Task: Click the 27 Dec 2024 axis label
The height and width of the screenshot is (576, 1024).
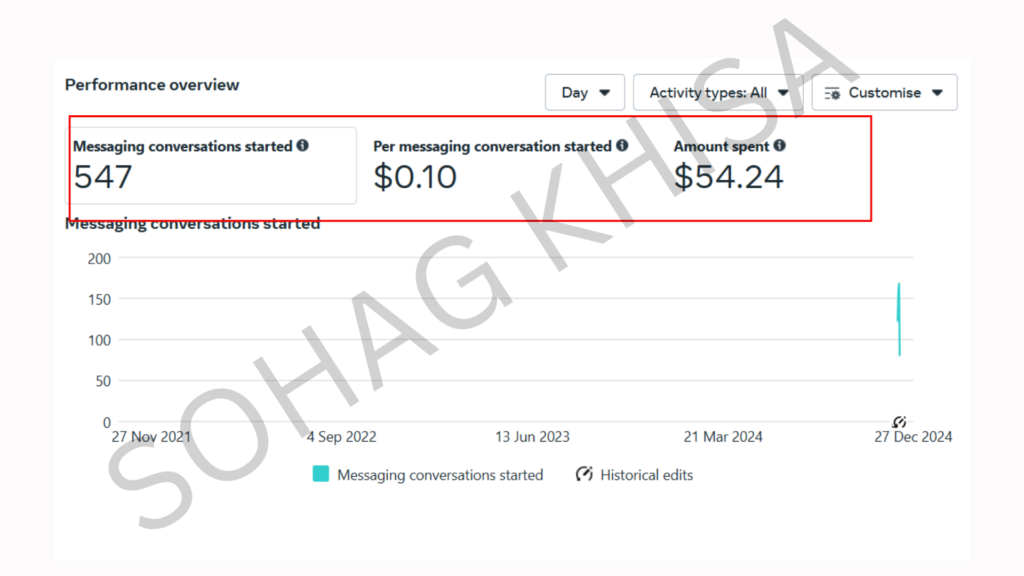Action: pyautogui.click(x=913, y=437)
